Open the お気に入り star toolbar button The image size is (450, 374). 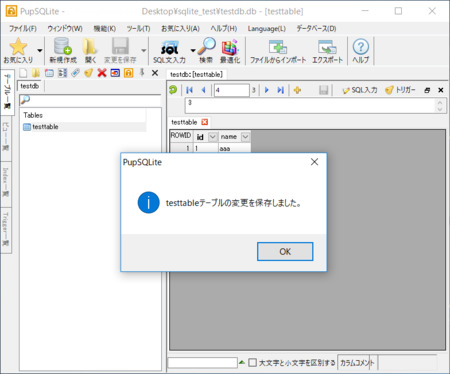tap(18, 51)
